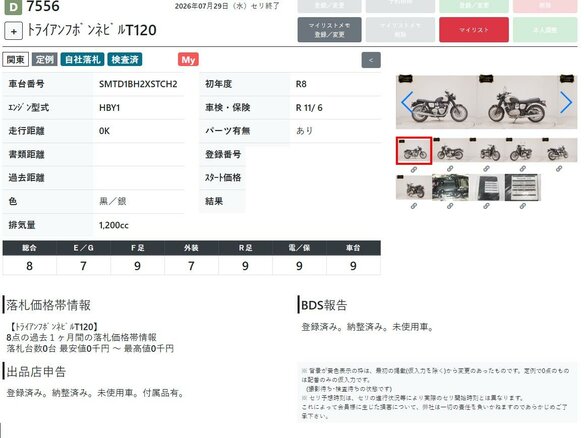
Task: Select the first thumbnail in the bottom row
Action: [414, 187]
